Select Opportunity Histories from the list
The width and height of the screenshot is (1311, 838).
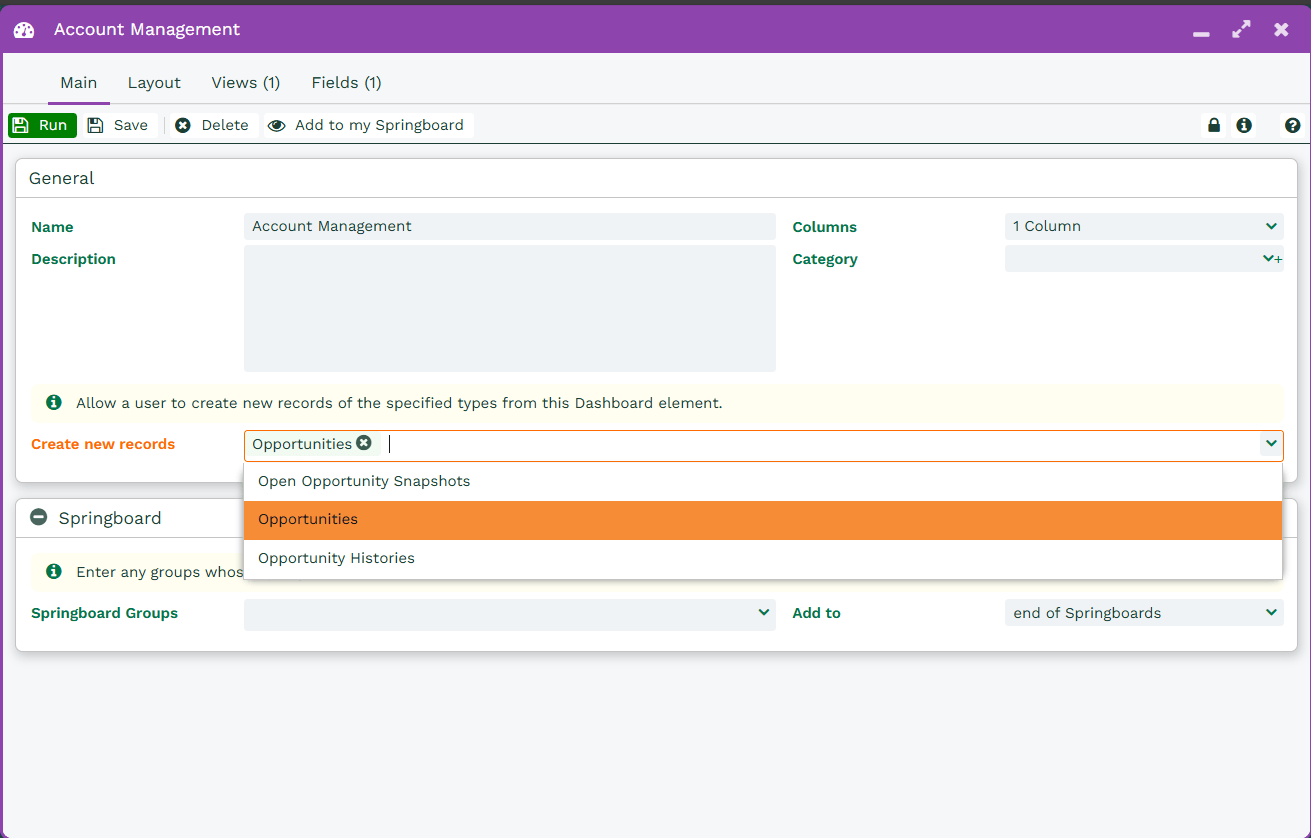[336, 558]
